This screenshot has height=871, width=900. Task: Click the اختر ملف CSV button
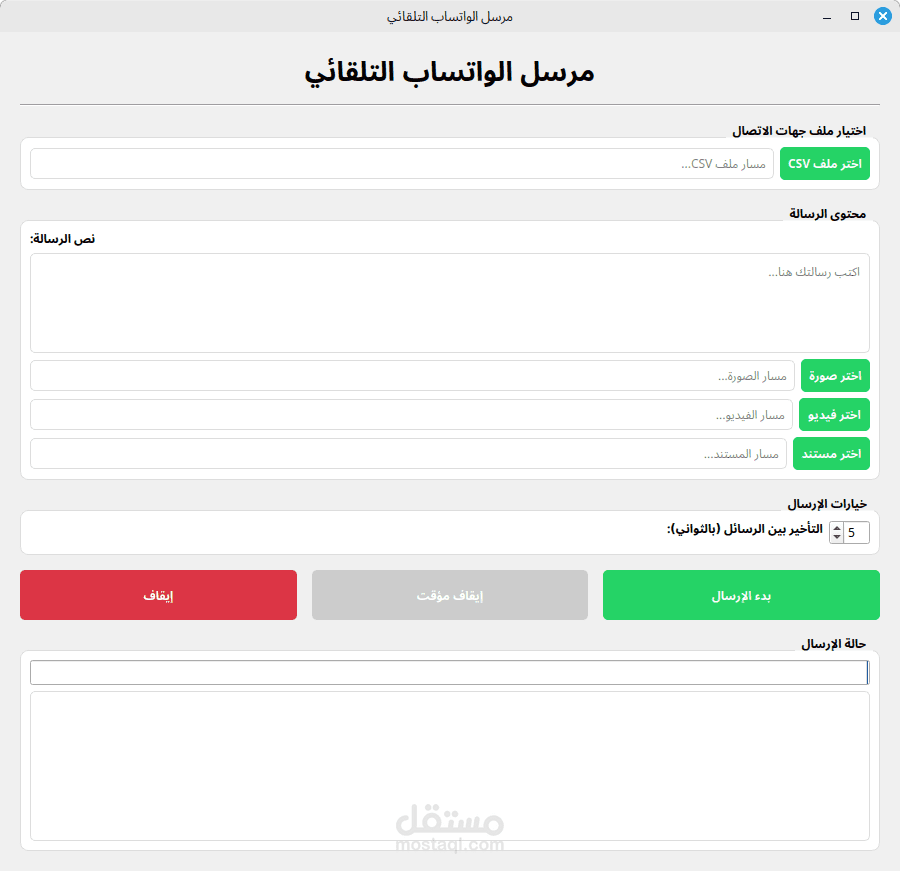pyautogui.click(x=824, y=164)
